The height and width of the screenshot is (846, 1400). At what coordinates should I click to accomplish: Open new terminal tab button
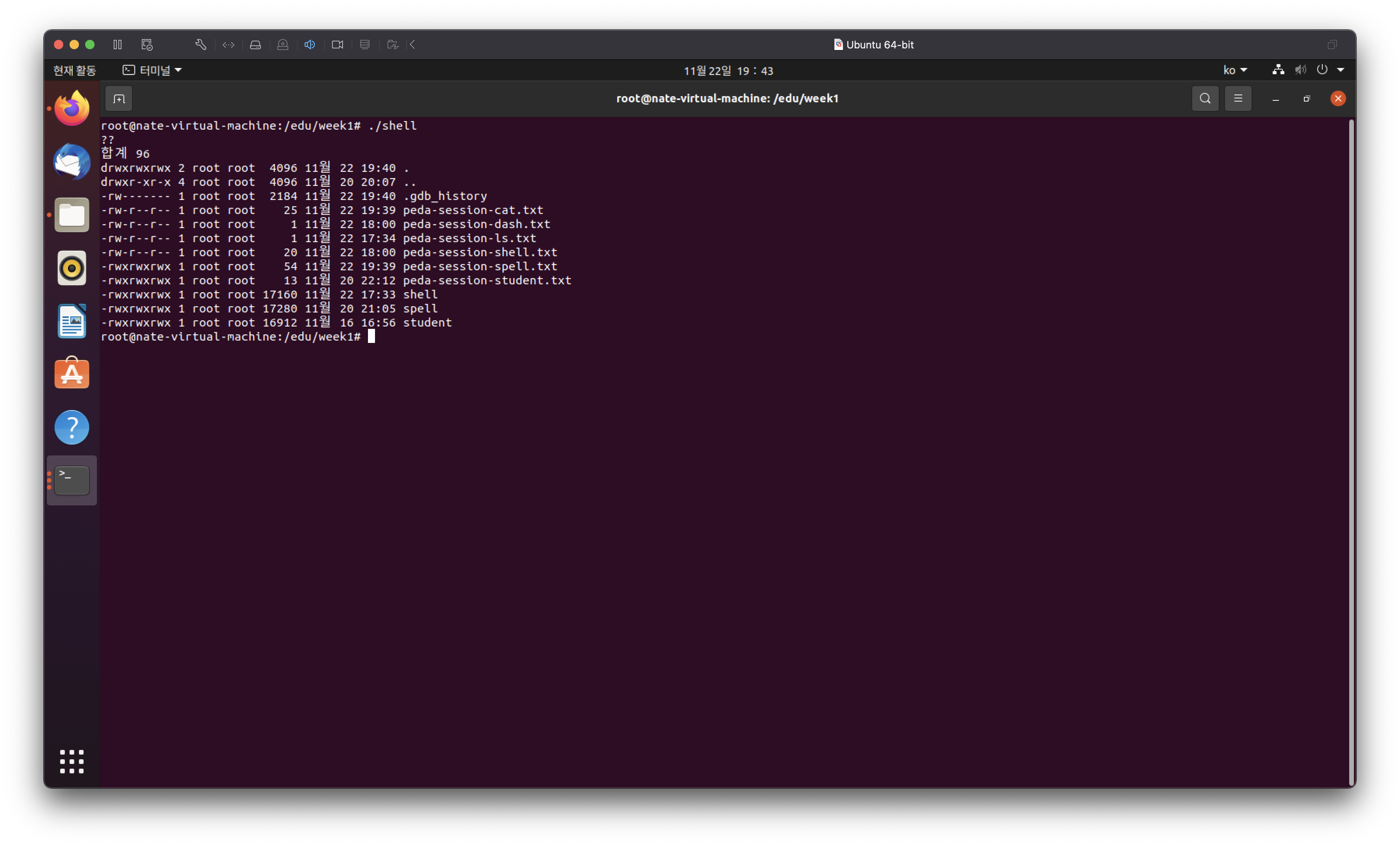[x=119, y=99]
